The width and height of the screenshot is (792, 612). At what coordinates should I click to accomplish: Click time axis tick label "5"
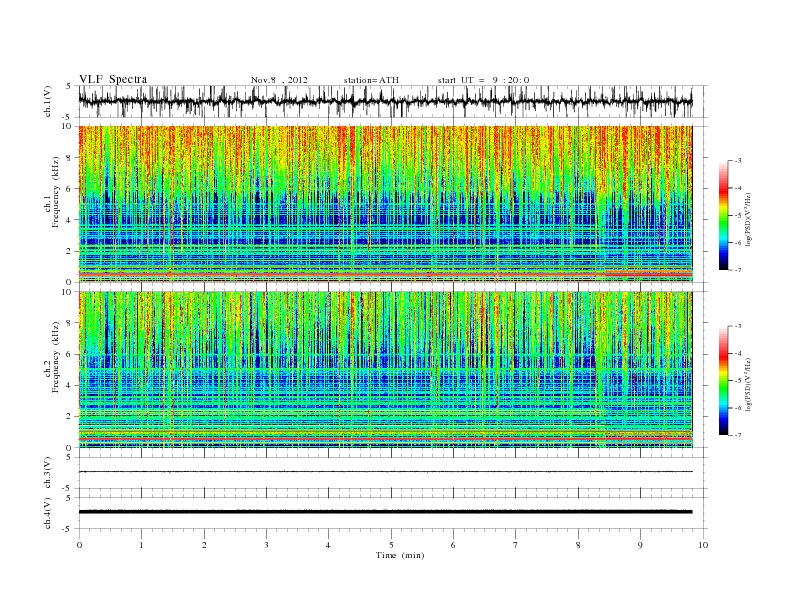pyautogui.click(x=391, y=545)
